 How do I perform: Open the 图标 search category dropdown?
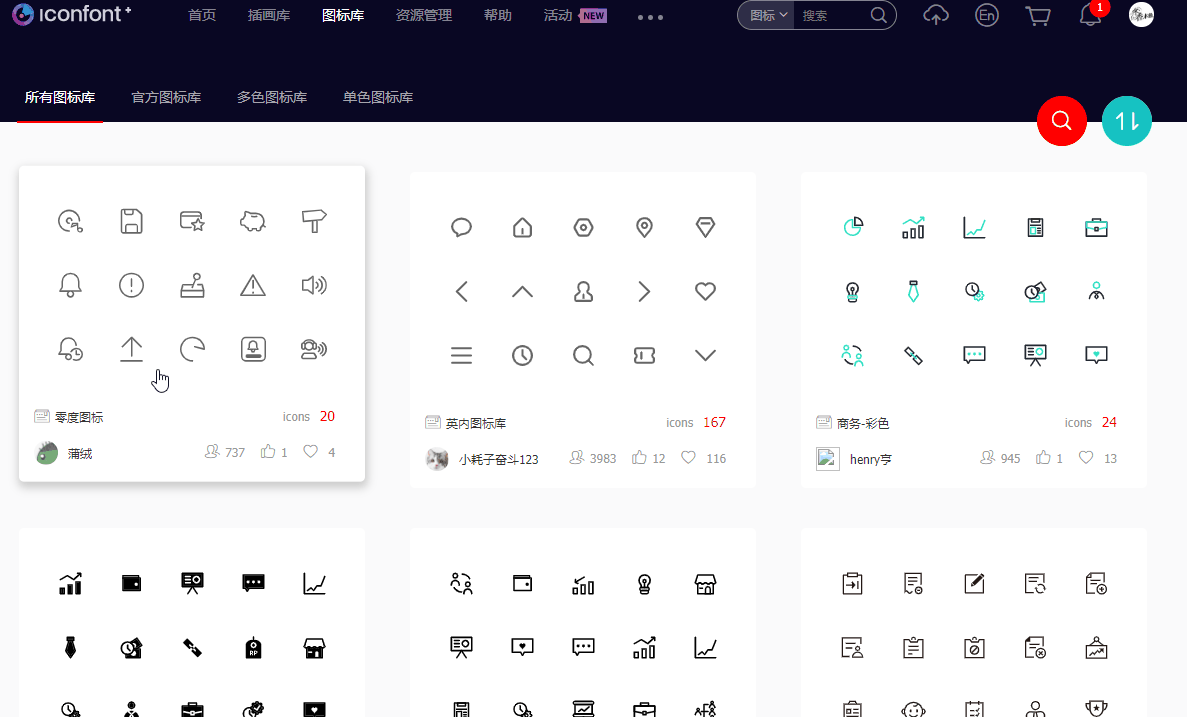pyautogui.click(x=765, y=15)
